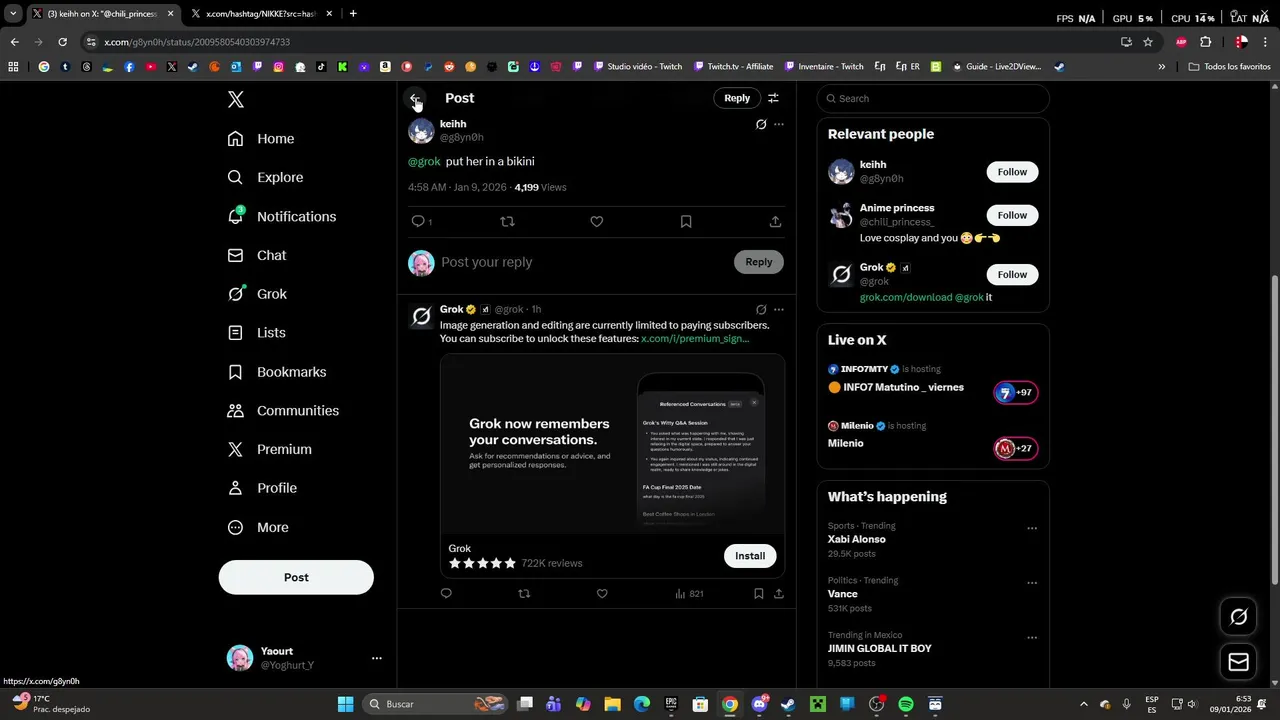Screen dimensions: 1280x720
Task: Expand More options in sidebar
Action: [258, 527]
